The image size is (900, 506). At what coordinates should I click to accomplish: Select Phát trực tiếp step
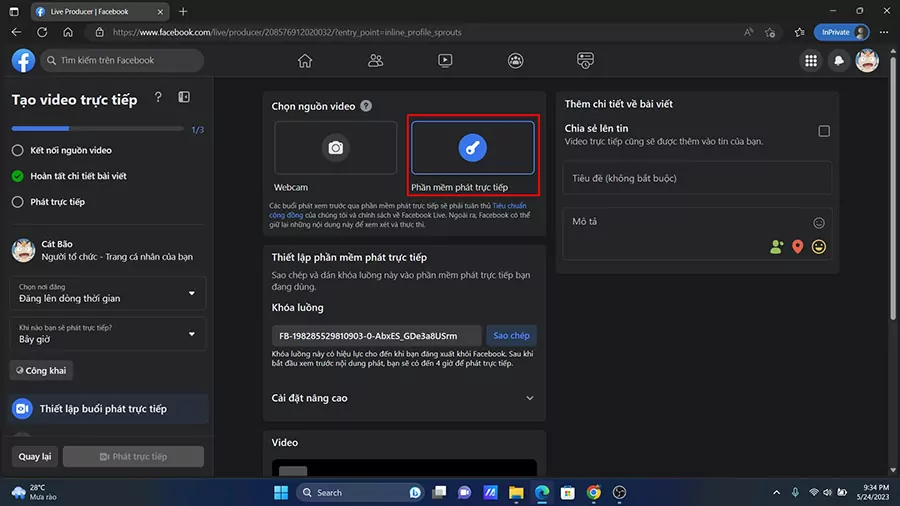pyautogui.click(x=48, y=202)
